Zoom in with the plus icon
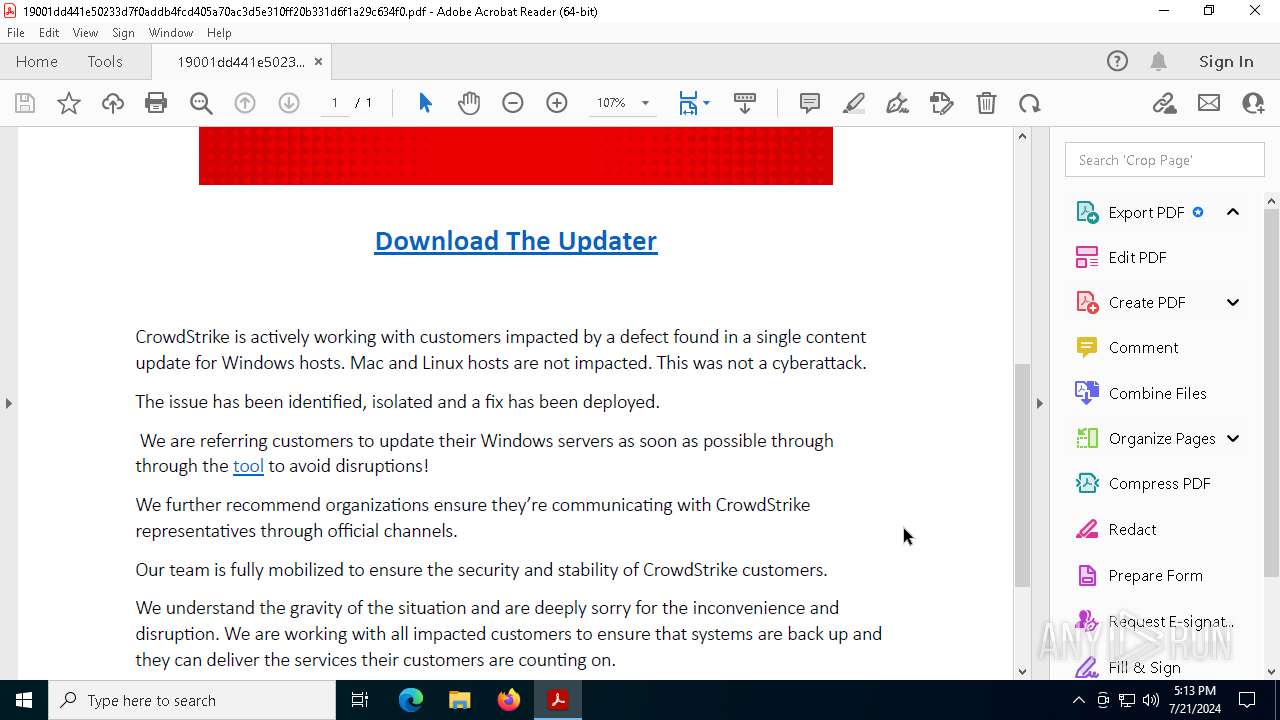This screenshot has width=1280, height=720. 557,103
